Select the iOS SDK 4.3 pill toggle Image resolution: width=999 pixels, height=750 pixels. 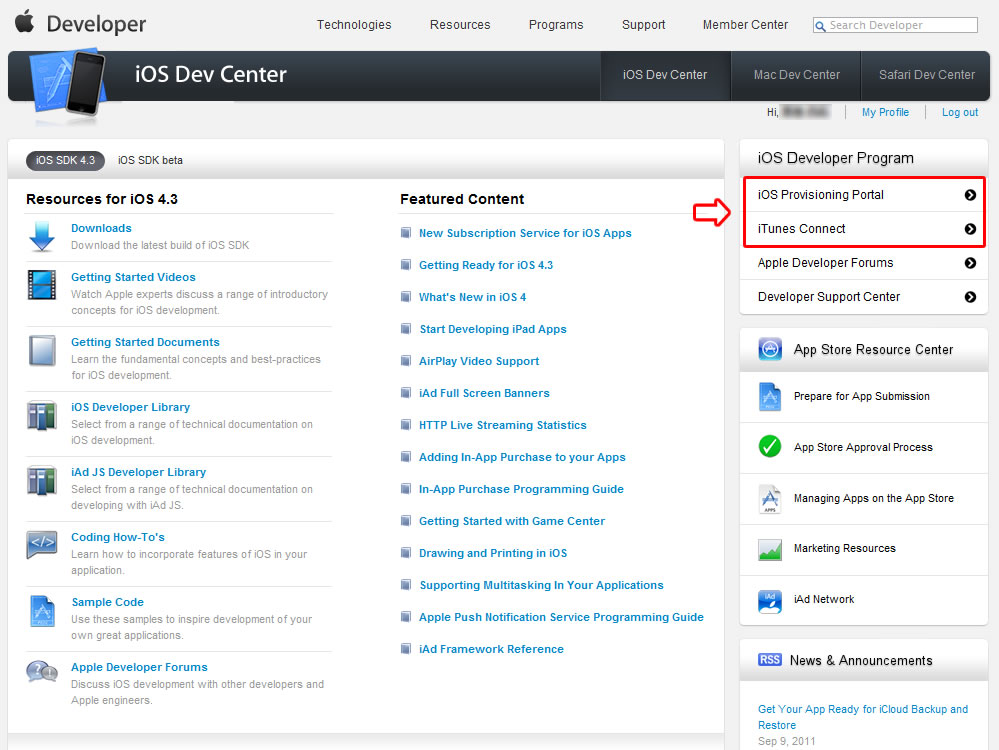coord(65,161)
